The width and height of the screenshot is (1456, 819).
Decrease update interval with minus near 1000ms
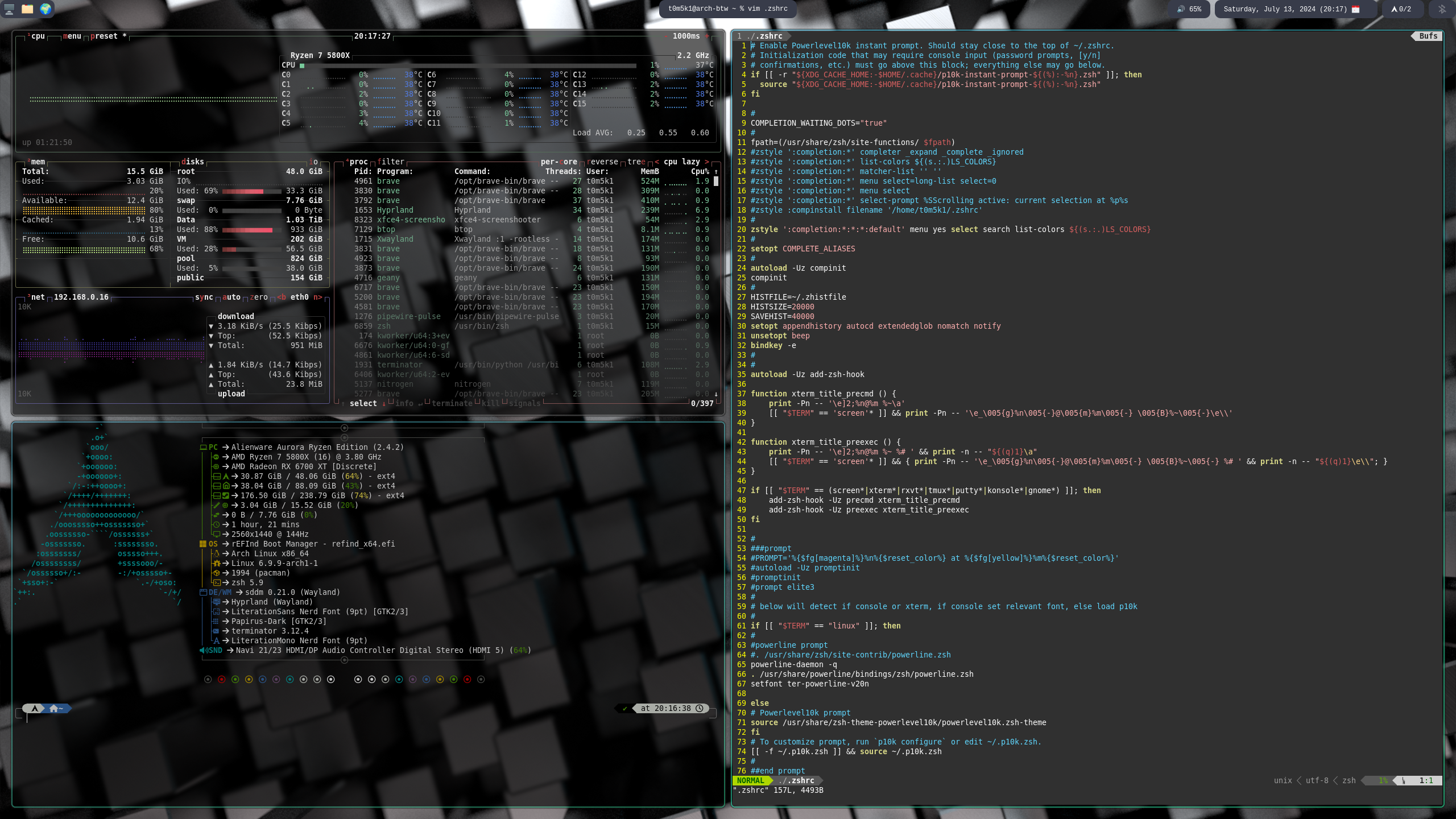tap(667, 36)
